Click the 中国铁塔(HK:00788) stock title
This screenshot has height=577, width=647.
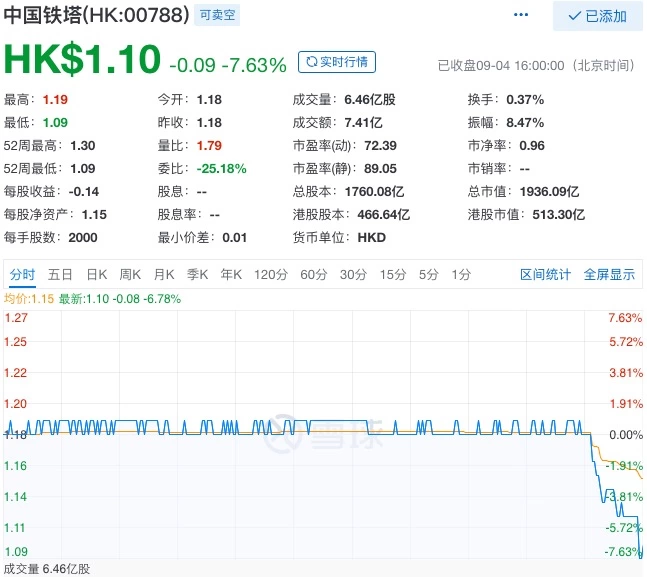[95, 16]
